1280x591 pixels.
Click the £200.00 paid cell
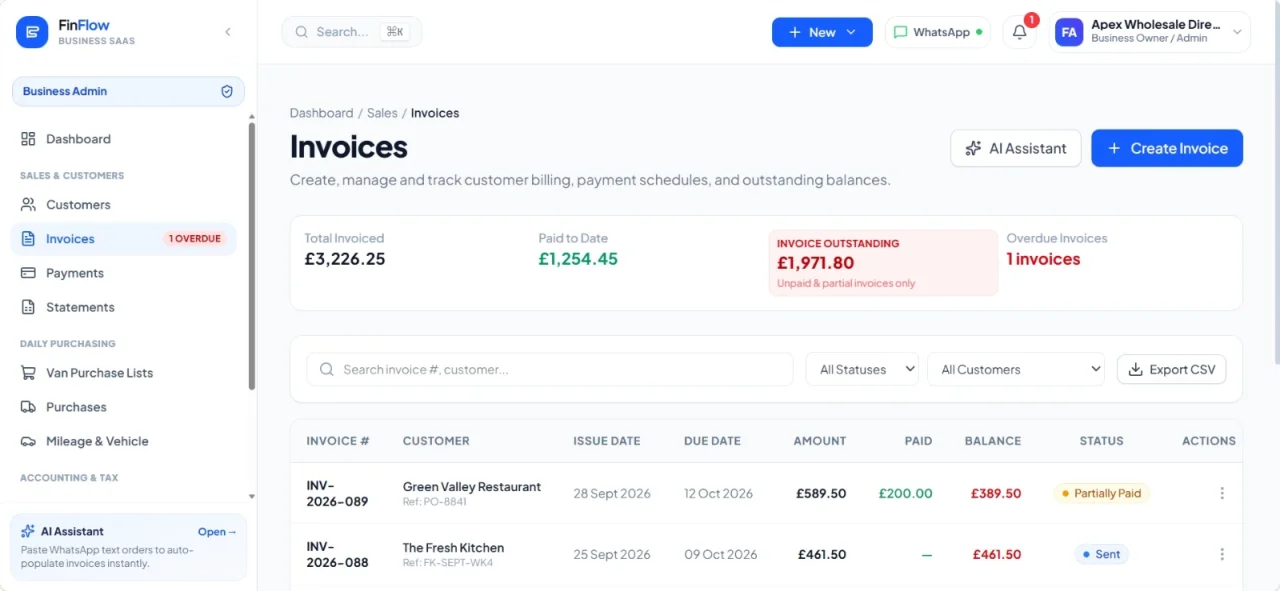[x=906, y=494]
